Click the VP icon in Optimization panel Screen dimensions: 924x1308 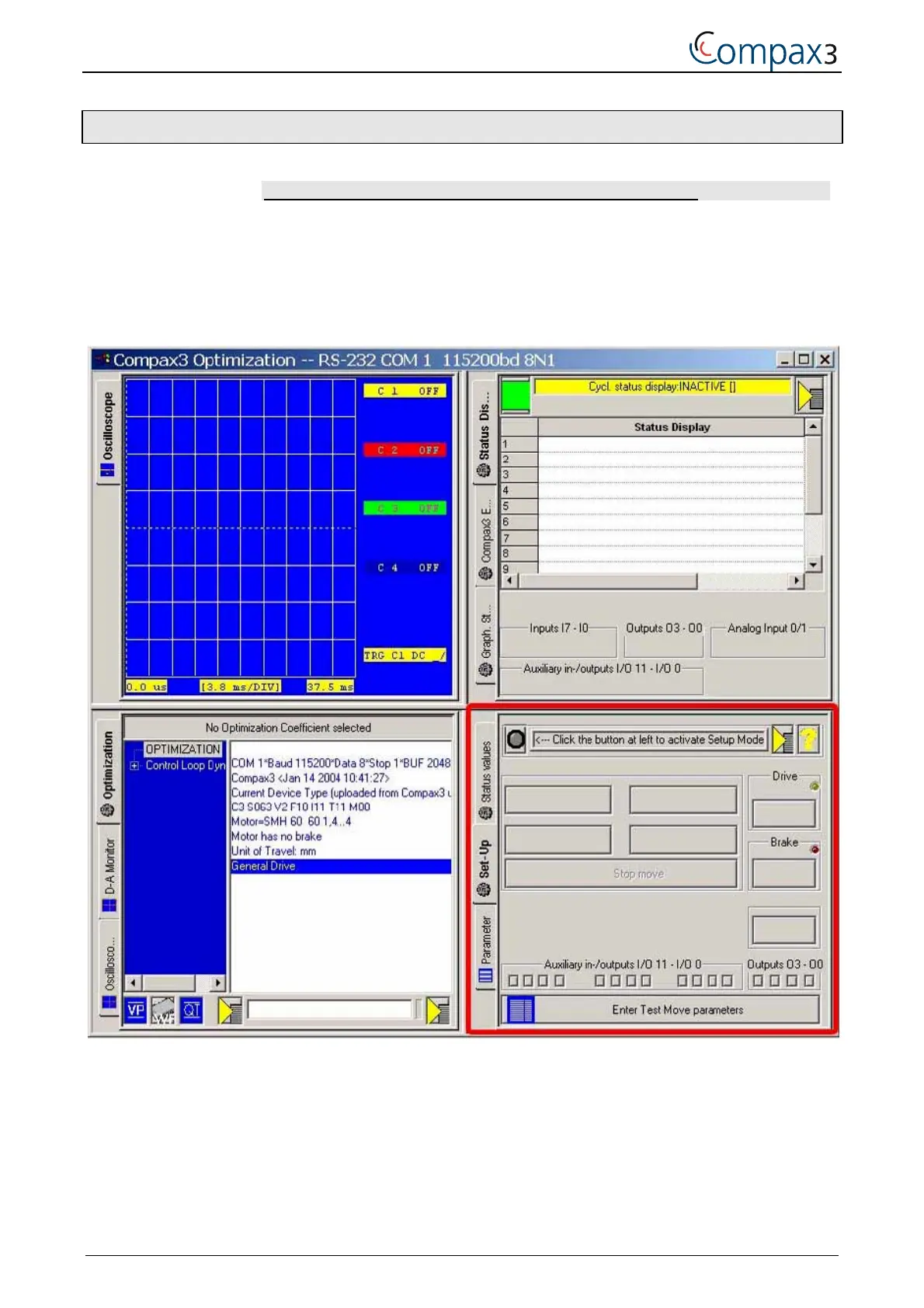click(x=136, y=1010)
